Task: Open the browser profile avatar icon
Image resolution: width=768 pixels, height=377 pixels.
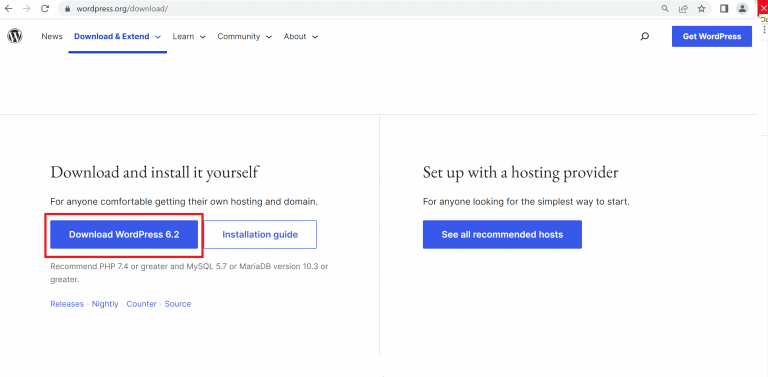Action: point(743,8)
